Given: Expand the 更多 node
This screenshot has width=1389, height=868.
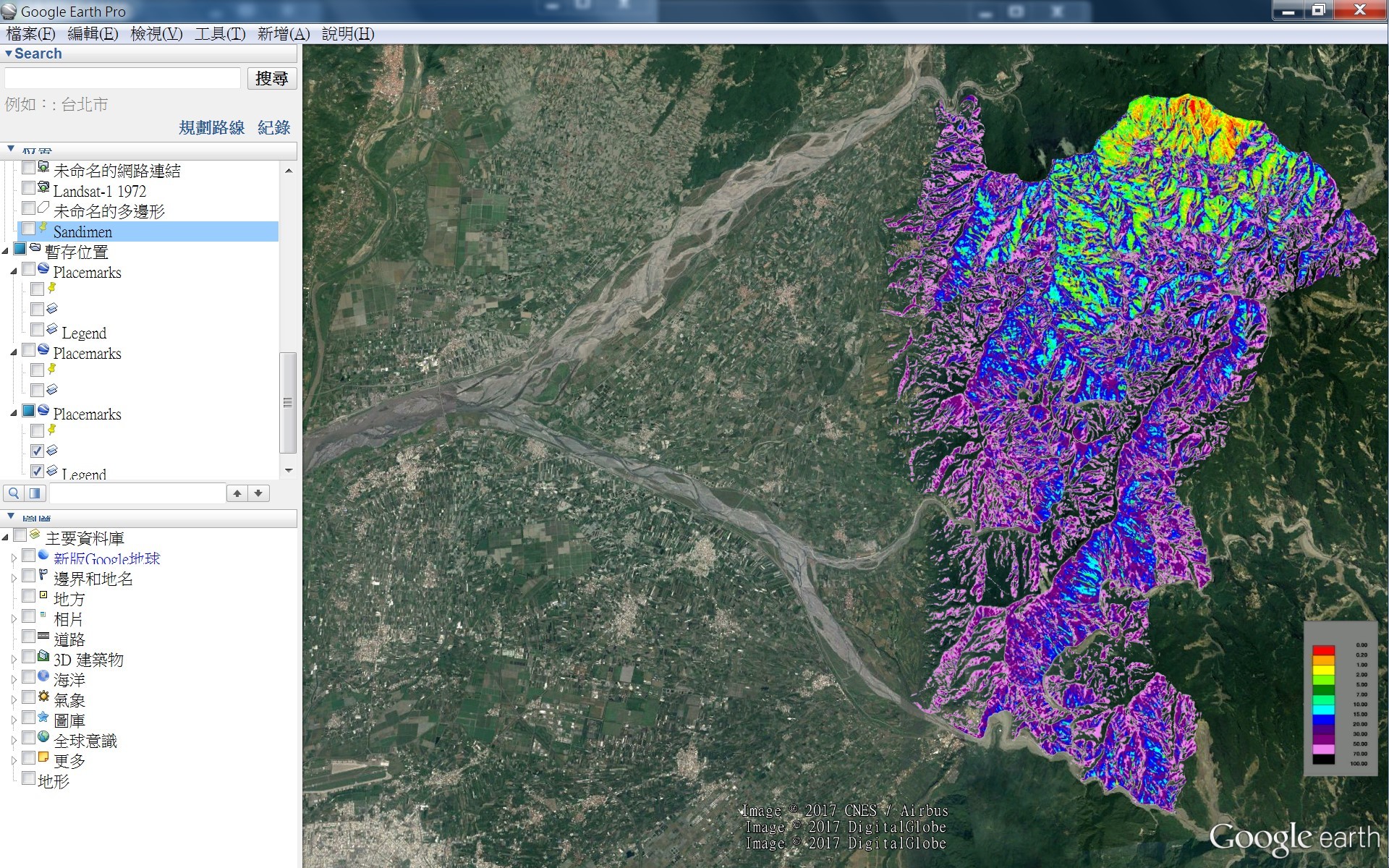Looking at the screenshot, I should 14,761.
